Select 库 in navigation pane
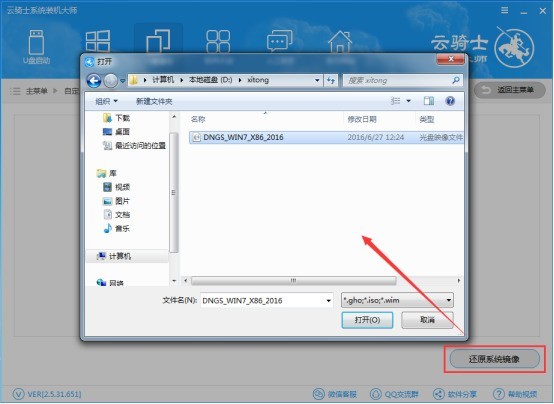The image size is (554, 404). (x=107, y=173)
